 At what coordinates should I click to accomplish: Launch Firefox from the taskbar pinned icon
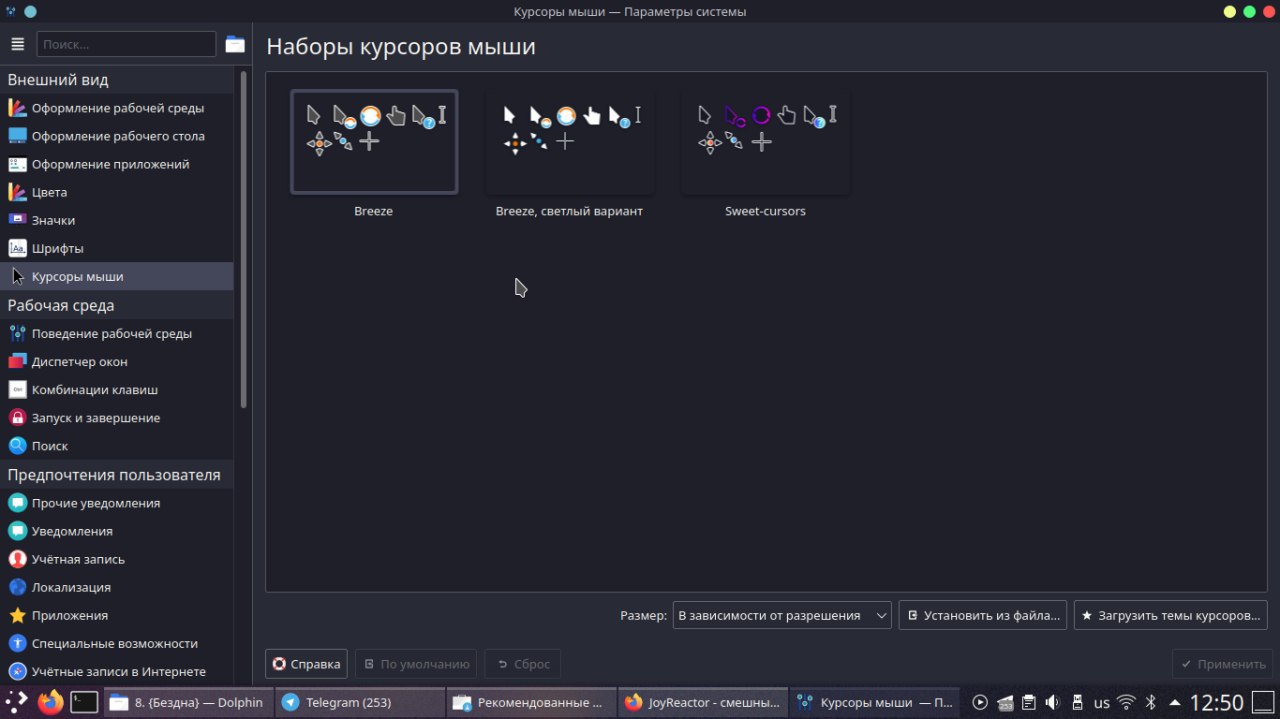pos(50,702)
